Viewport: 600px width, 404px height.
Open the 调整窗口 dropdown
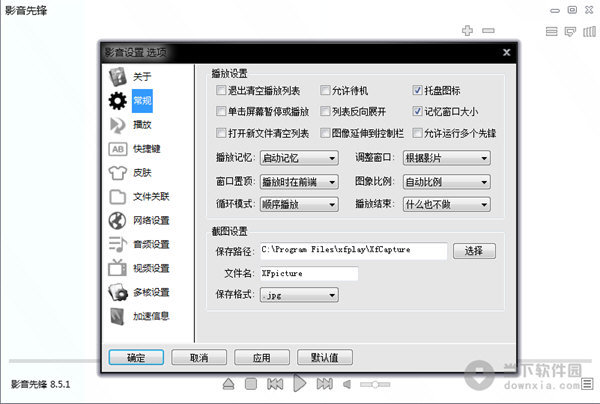coord(447,158)
